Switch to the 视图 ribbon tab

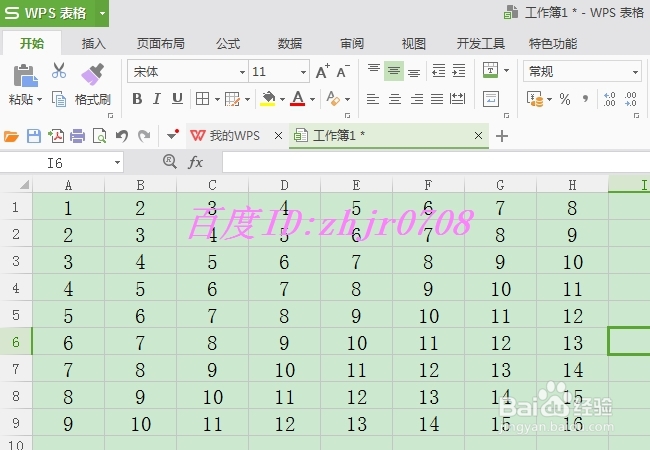point(414,43)
